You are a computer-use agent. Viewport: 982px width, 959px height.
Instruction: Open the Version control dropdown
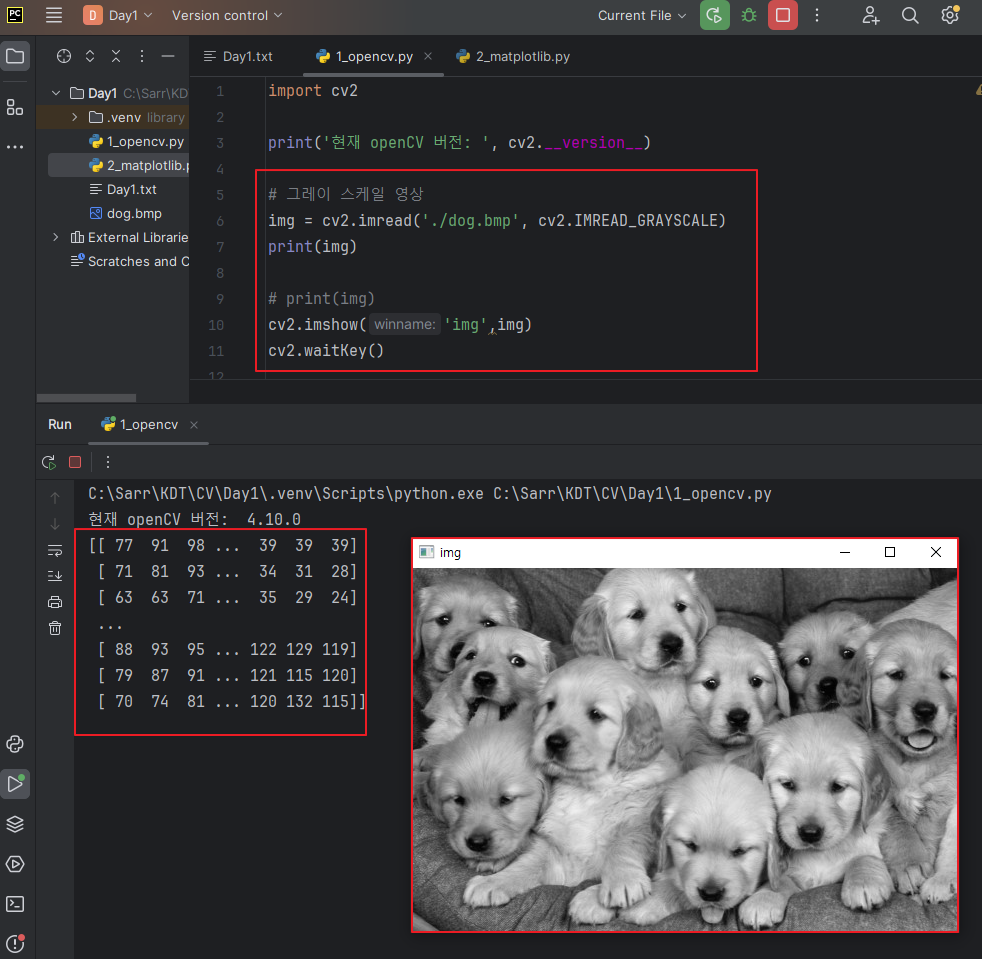point(227,15)
